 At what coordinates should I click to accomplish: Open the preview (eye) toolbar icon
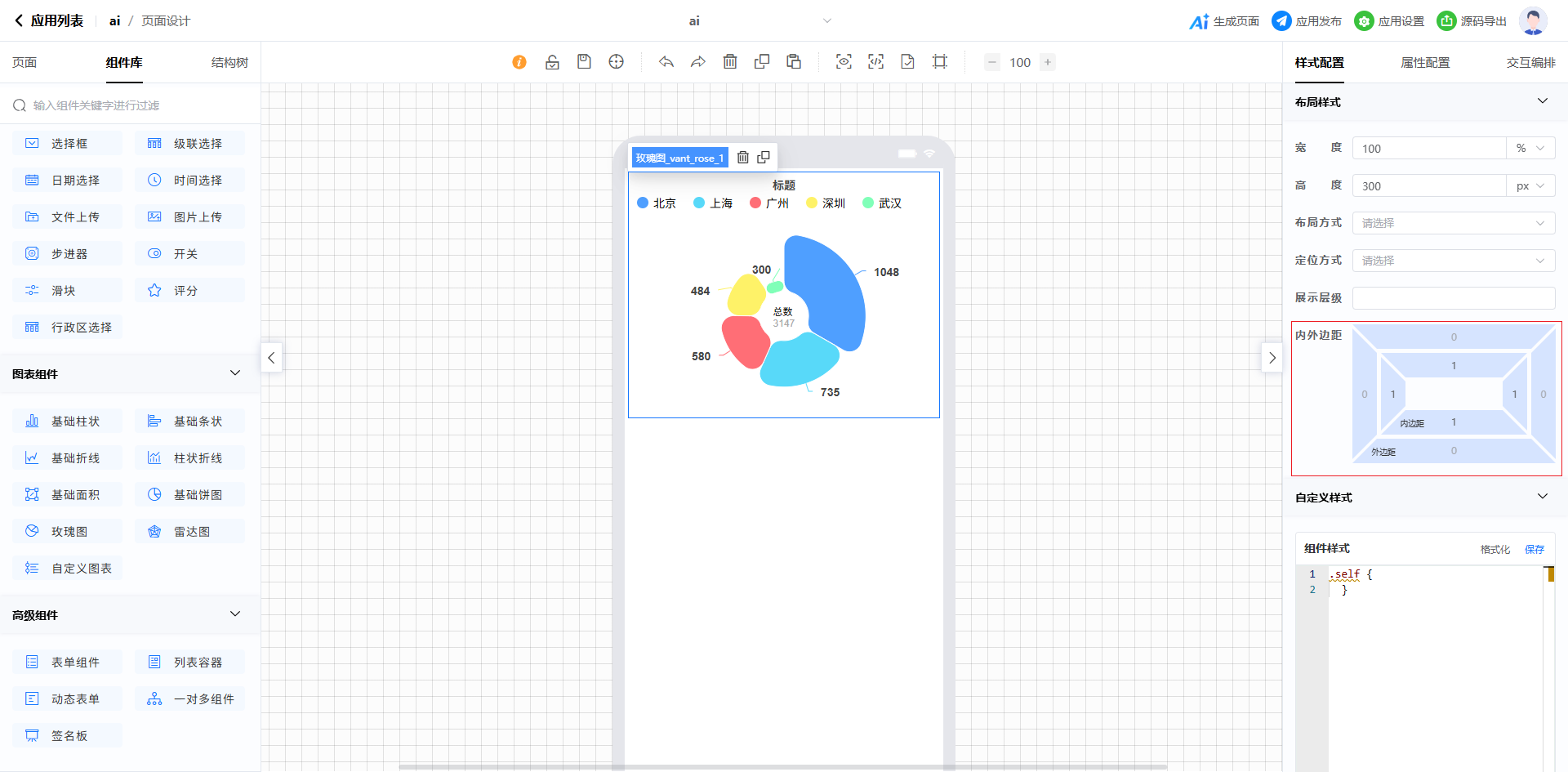coord(844,62)
